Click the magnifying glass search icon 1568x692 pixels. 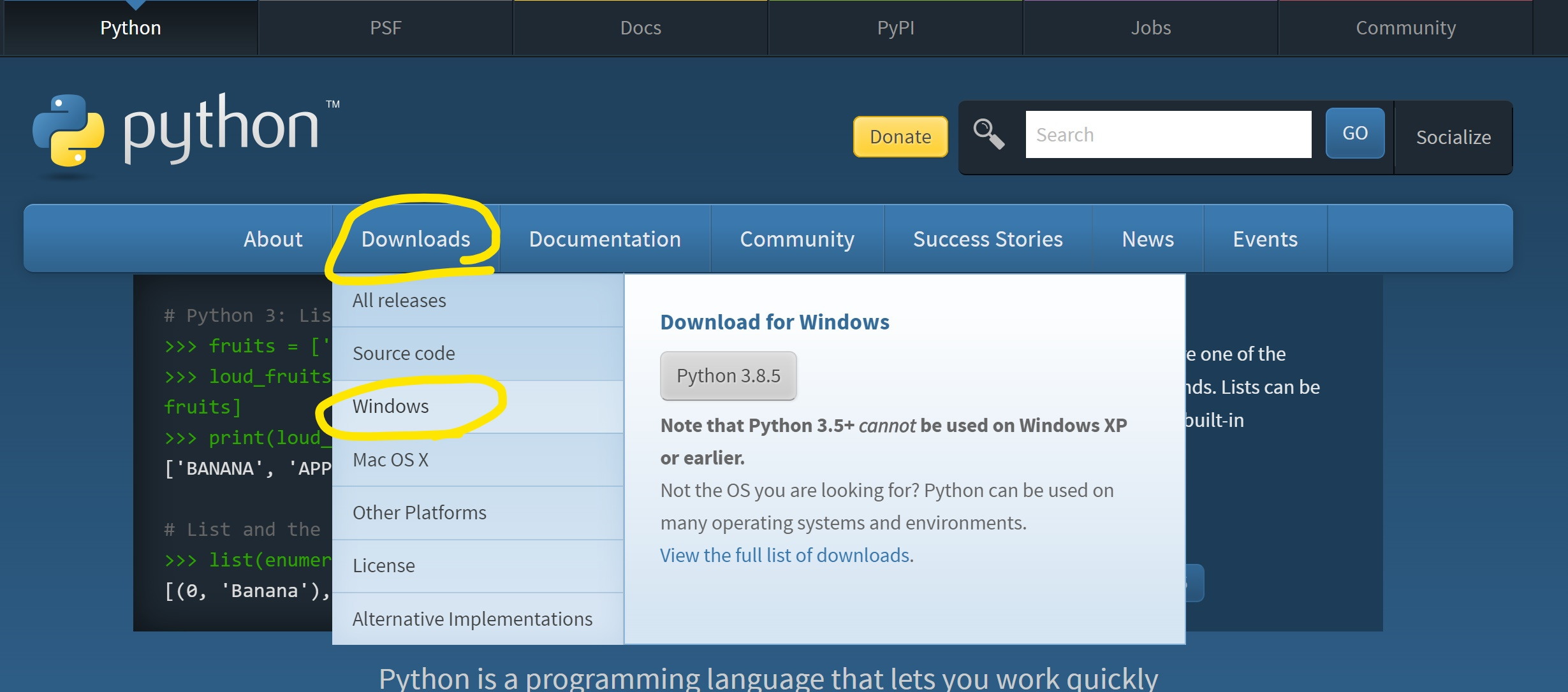[x=988, y=134]
